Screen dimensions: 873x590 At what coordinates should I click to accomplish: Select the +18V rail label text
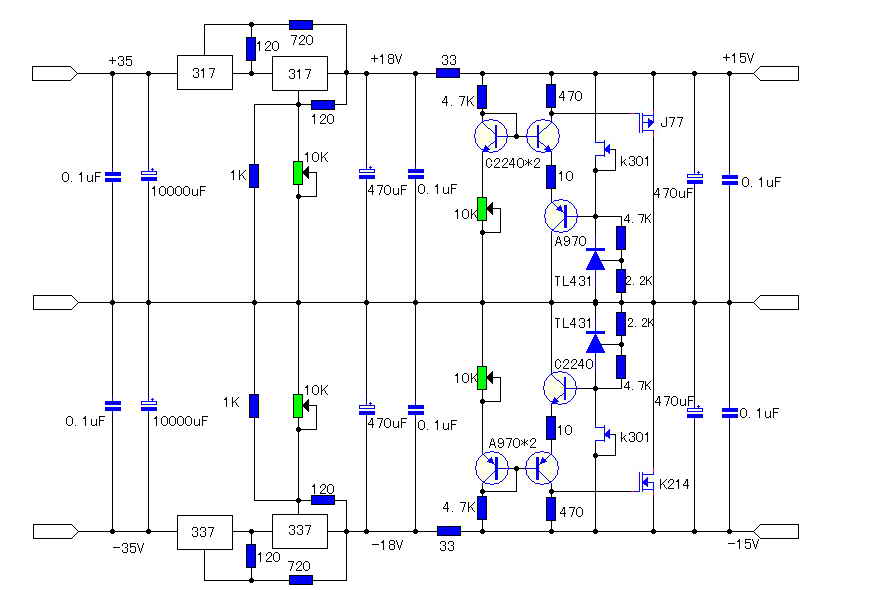(386, 59)
